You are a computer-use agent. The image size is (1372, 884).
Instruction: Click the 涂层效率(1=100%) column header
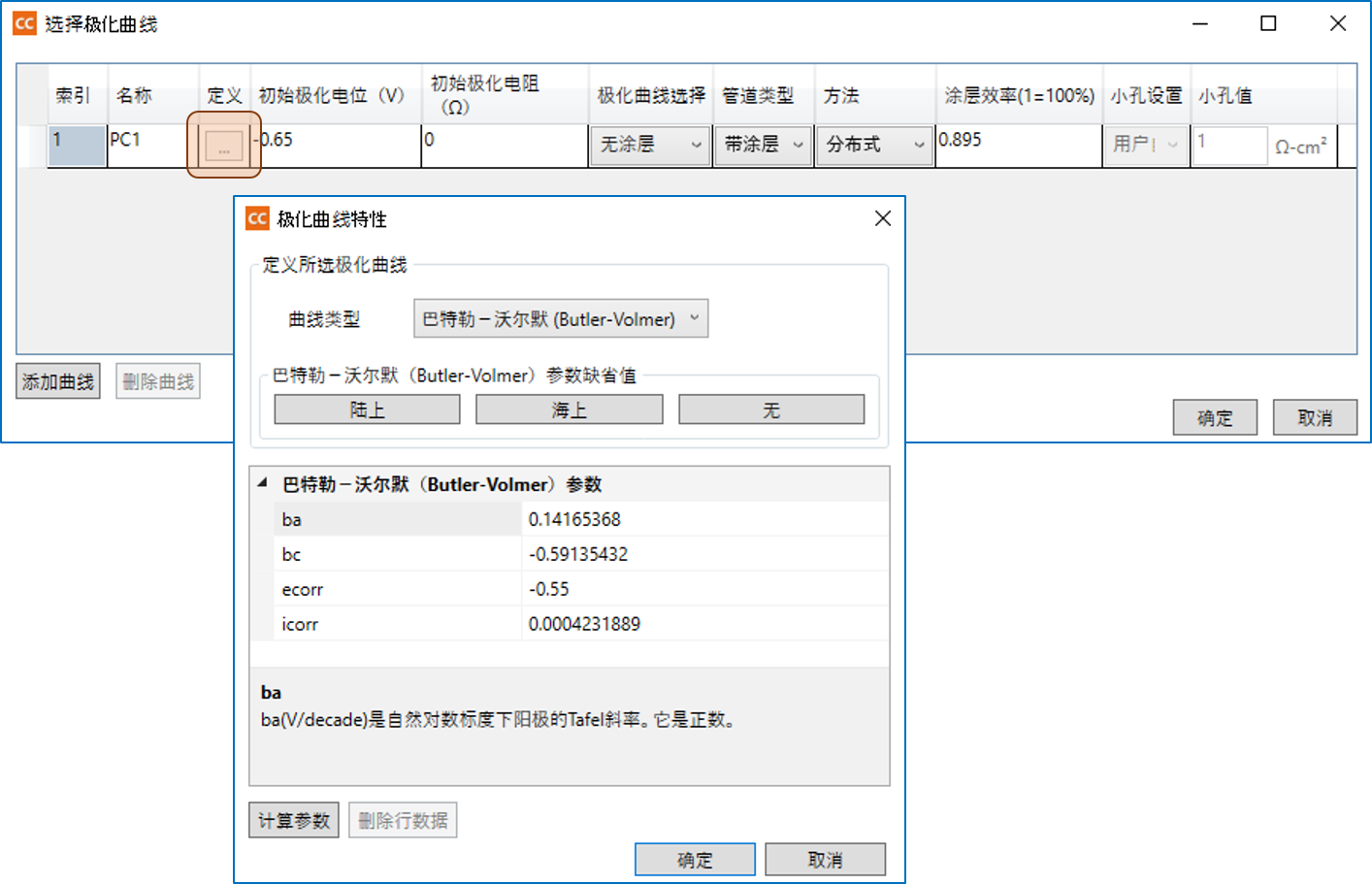1019,95
